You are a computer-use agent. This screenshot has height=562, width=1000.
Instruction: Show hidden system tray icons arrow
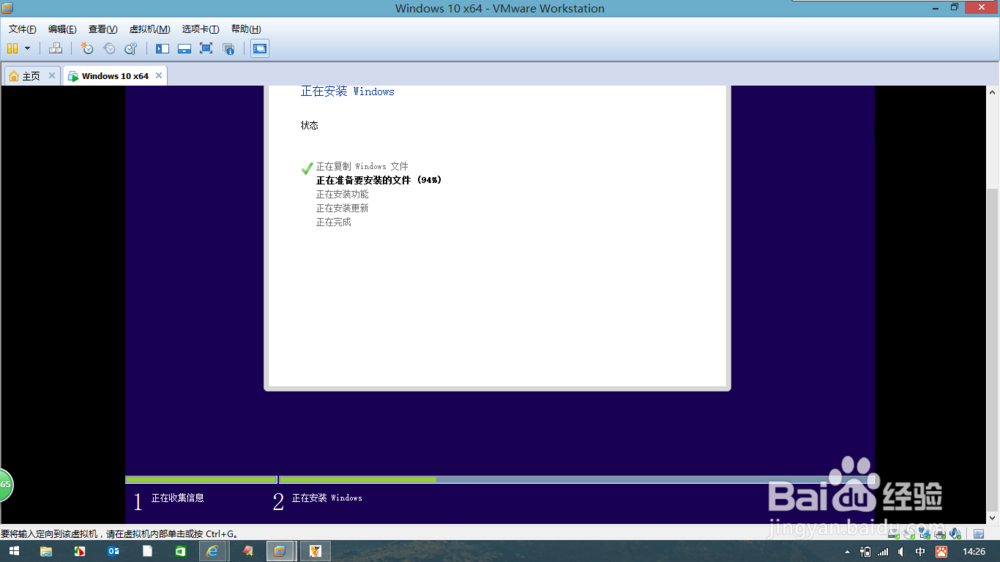(847, 552)
